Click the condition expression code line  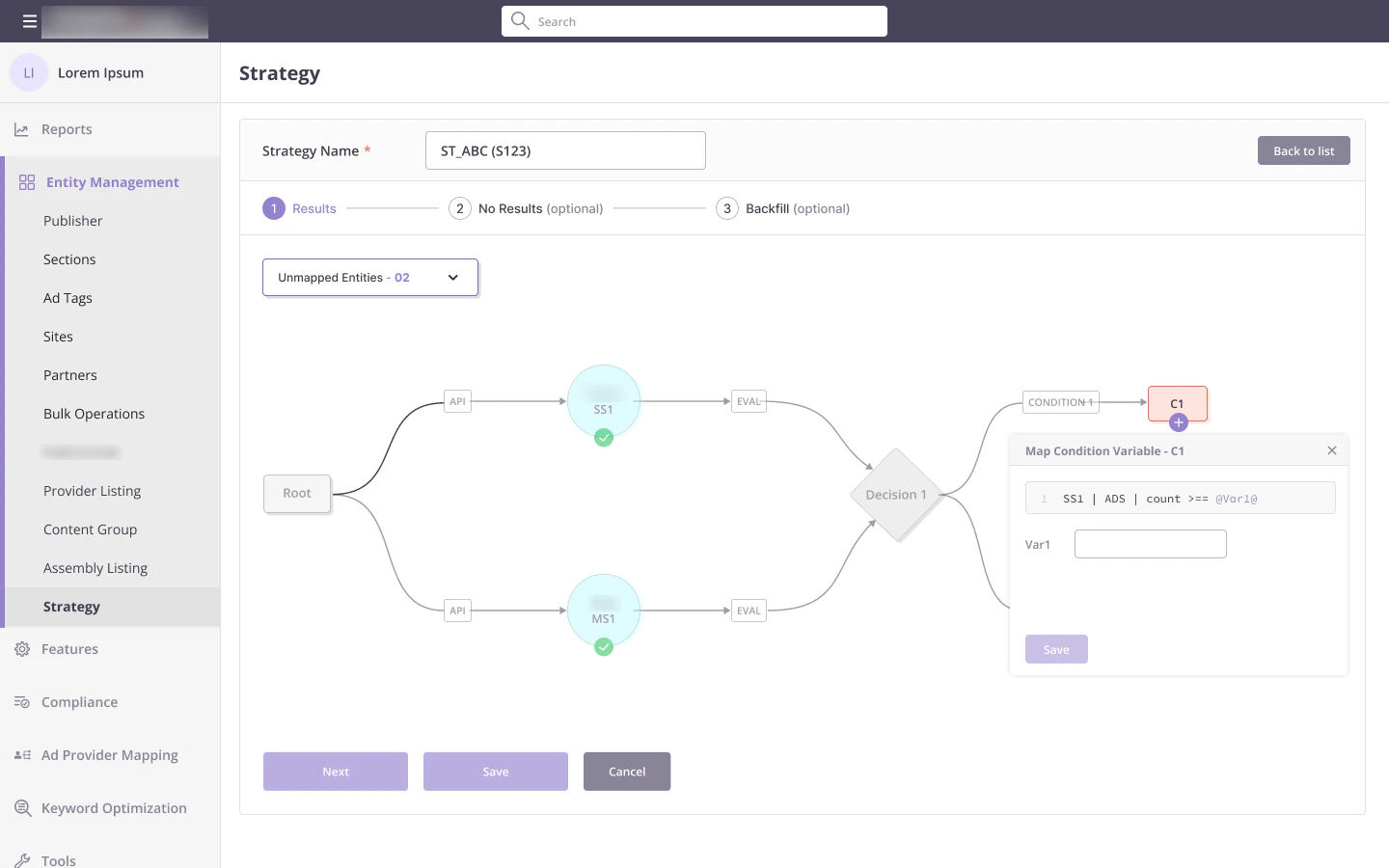tap(1181, 498)
